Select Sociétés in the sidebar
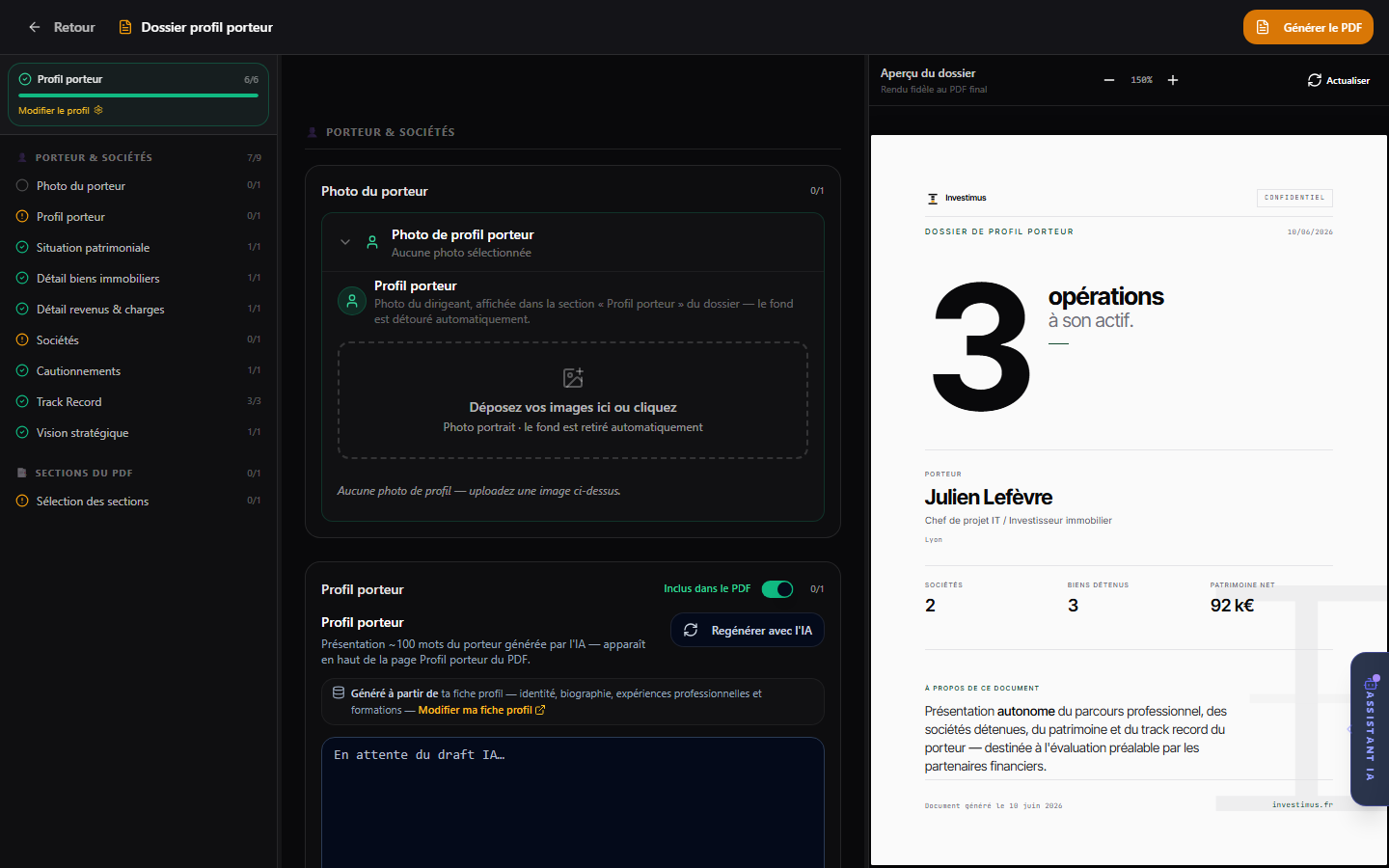 coord(138,339)
